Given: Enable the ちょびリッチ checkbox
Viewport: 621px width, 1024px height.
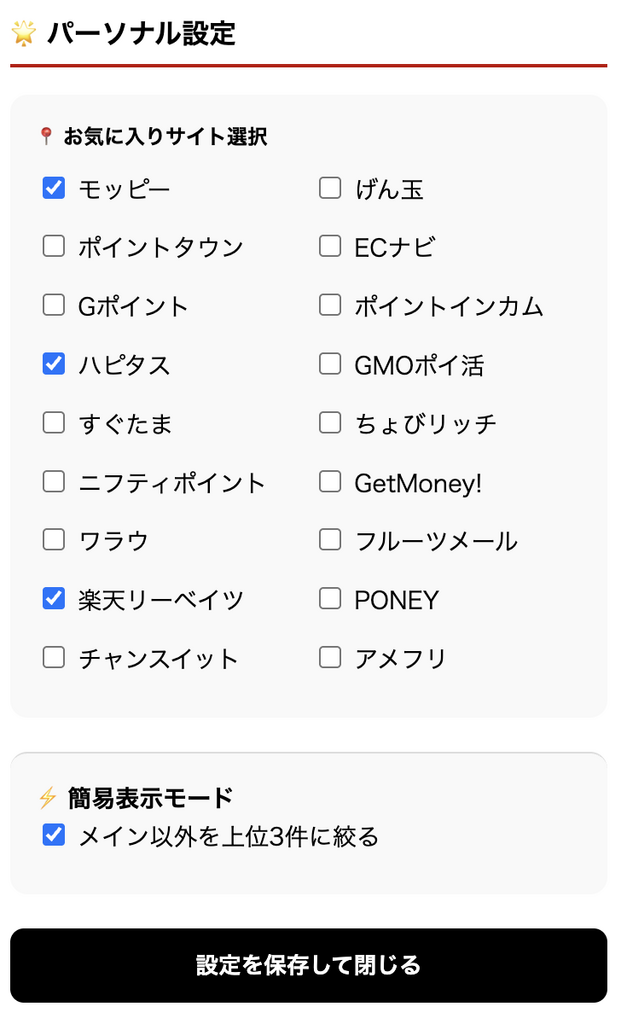Looking at the screenshot, I should click(330, 423).
